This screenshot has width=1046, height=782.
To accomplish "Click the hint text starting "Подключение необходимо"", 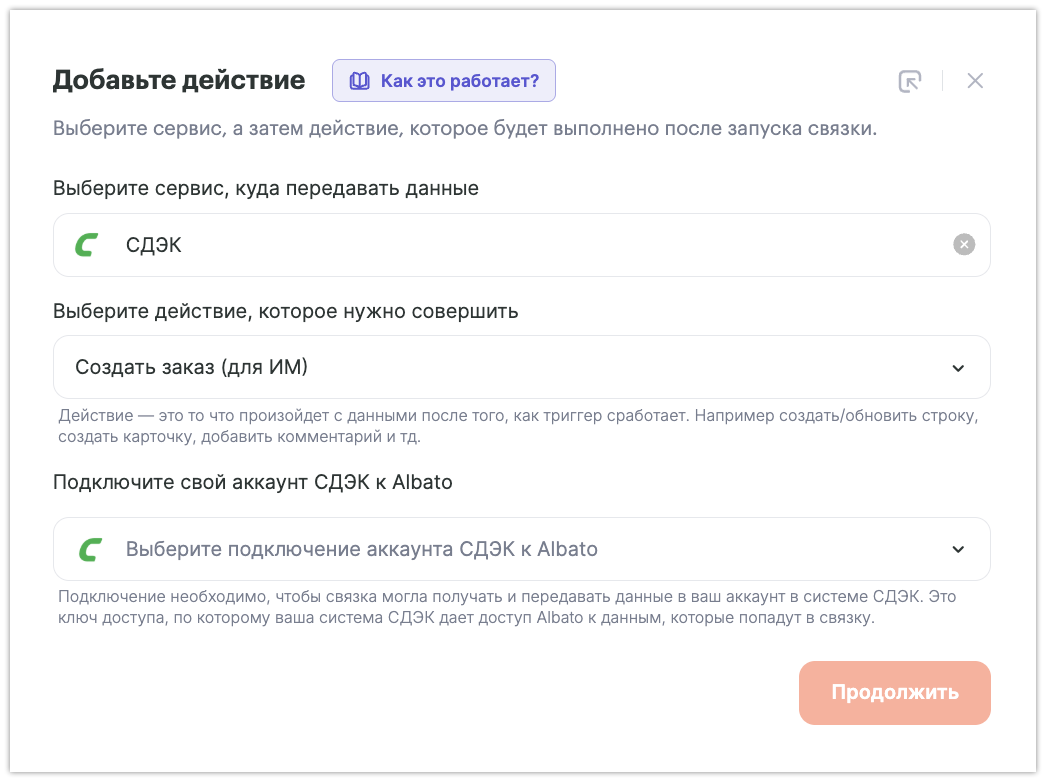I will (x=508, y=607).
